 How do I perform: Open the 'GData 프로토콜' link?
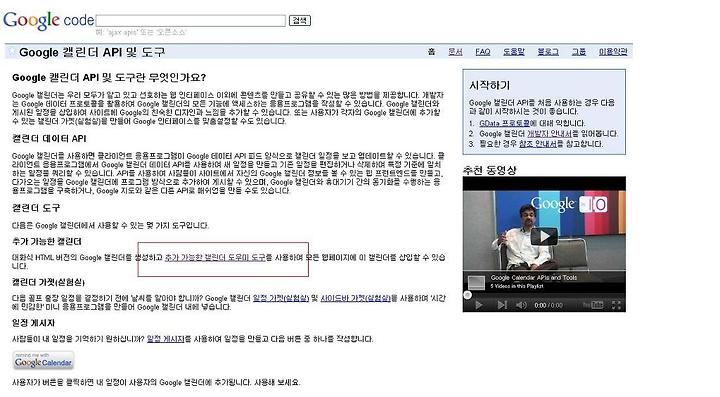pyautogui.click(x=504, y=123)
